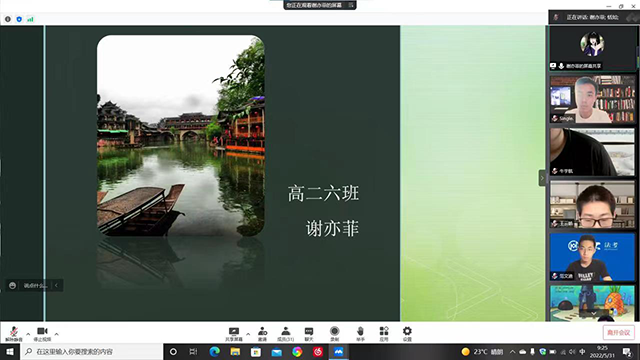Start recording with the Record button
Screen dimensions: 640x360
pos(334,333)
